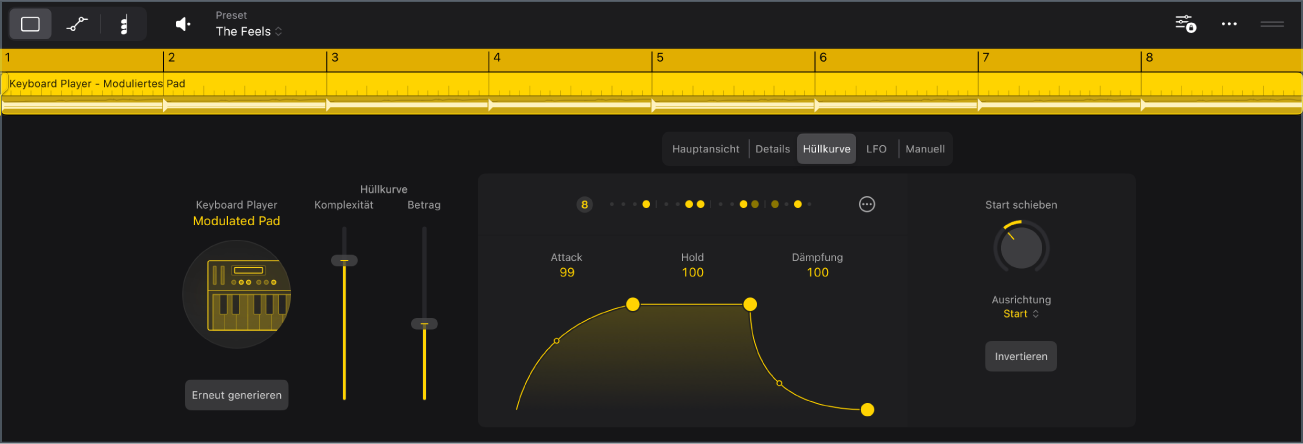Switch to the Hauptansicht tab
The width and height of the screenshot is (1303, 444).
[x=706, y=149]
